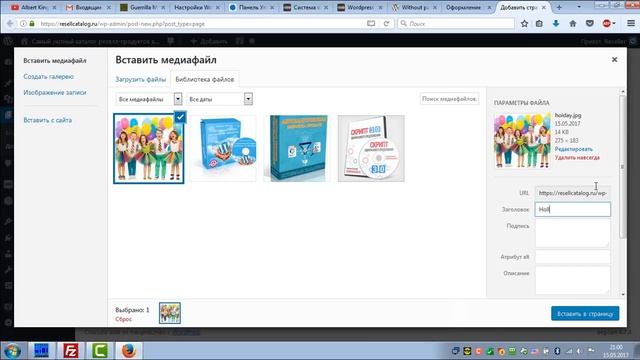
Task: Select the holiday children thumbnail
Action: tap(149, 149)
